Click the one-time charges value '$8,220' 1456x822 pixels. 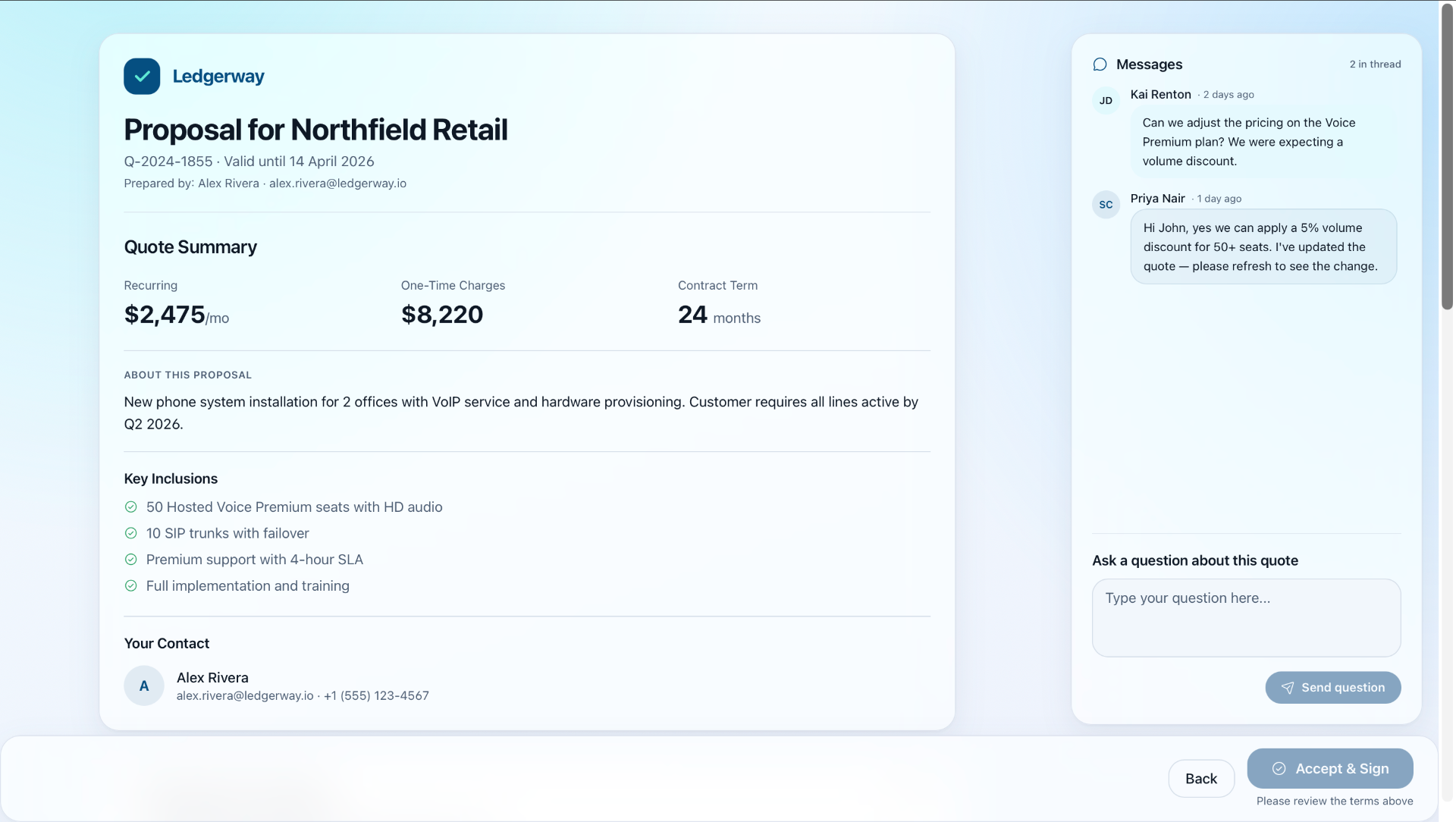coord(441,314)
